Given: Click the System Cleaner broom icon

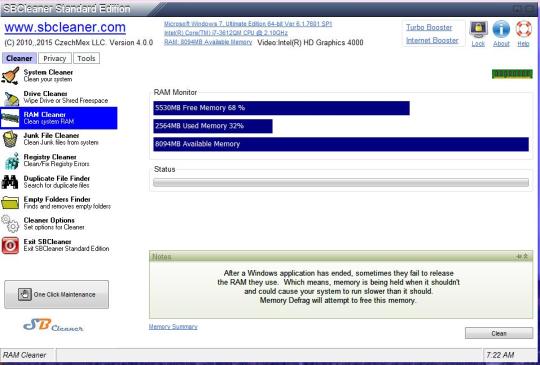Looking at the screenshot, I should point(10,76).
